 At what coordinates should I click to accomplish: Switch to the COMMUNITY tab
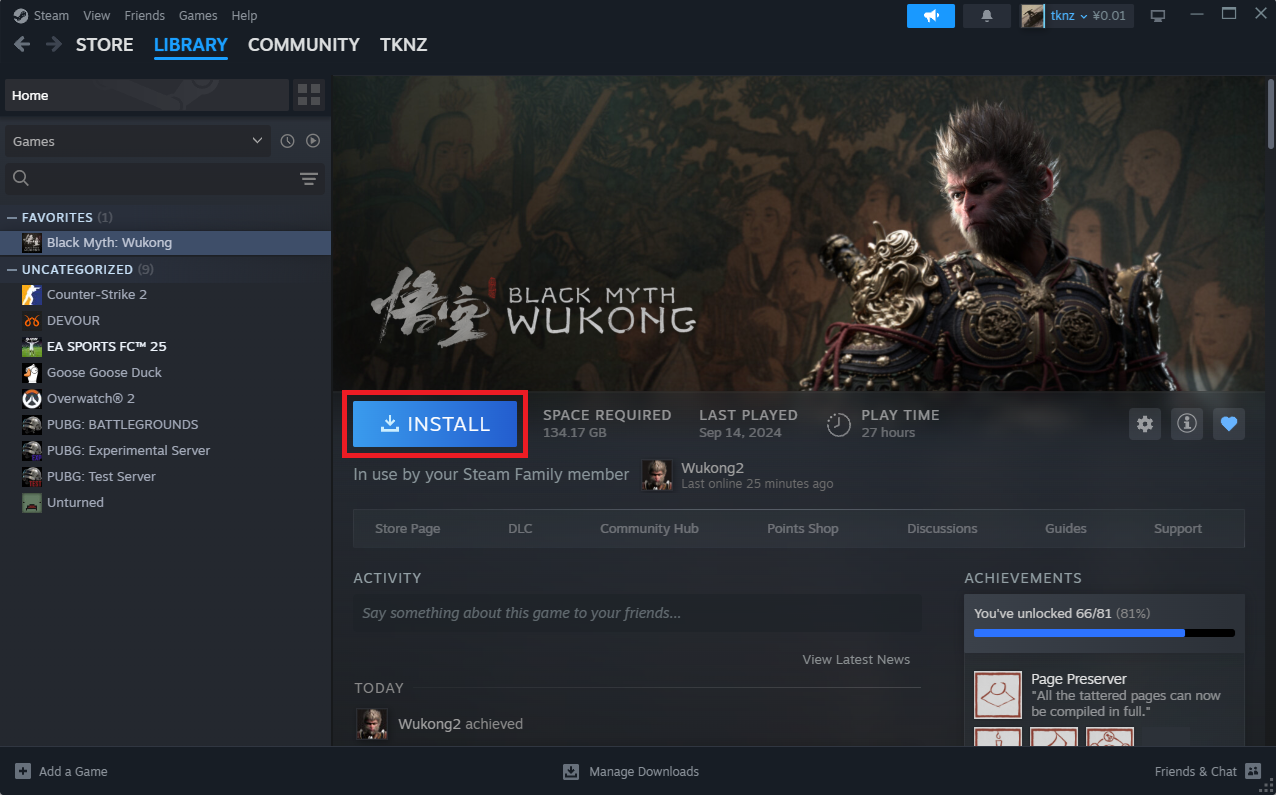tap(303, 45)
